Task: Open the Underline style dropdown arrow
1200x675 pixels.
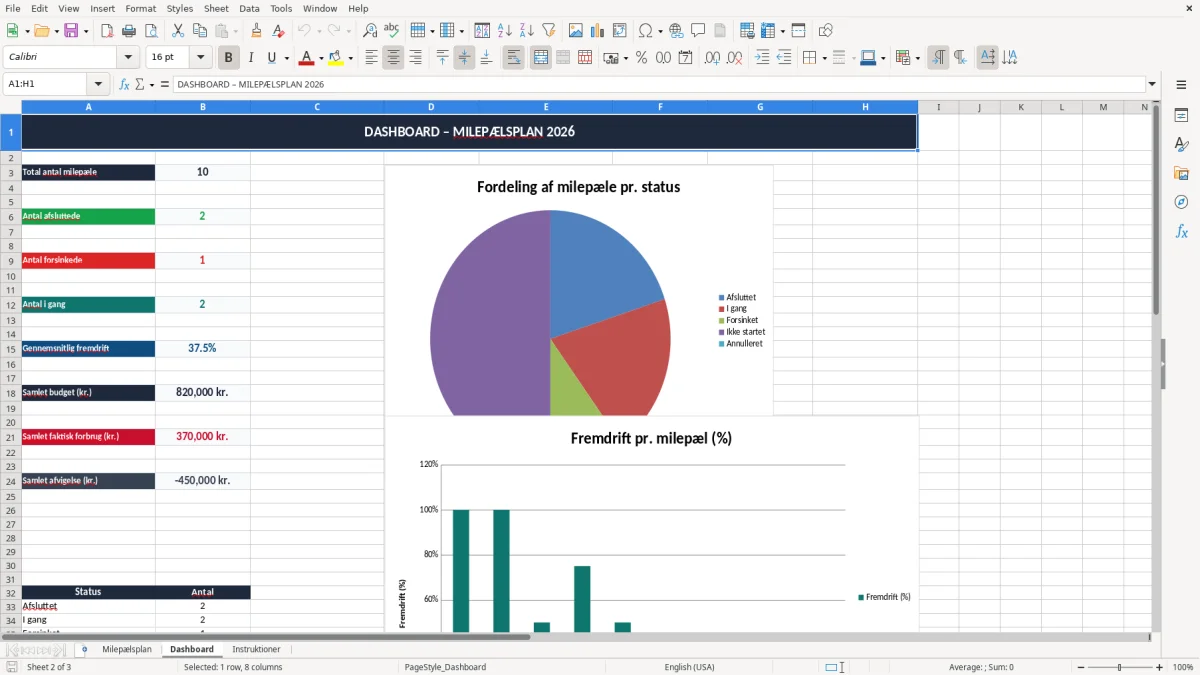Action: coord(286,58)
